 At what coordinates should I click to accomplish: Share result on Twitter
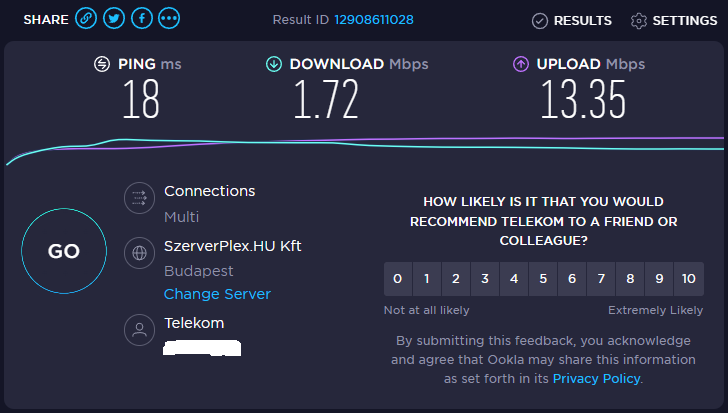point(114,19)
